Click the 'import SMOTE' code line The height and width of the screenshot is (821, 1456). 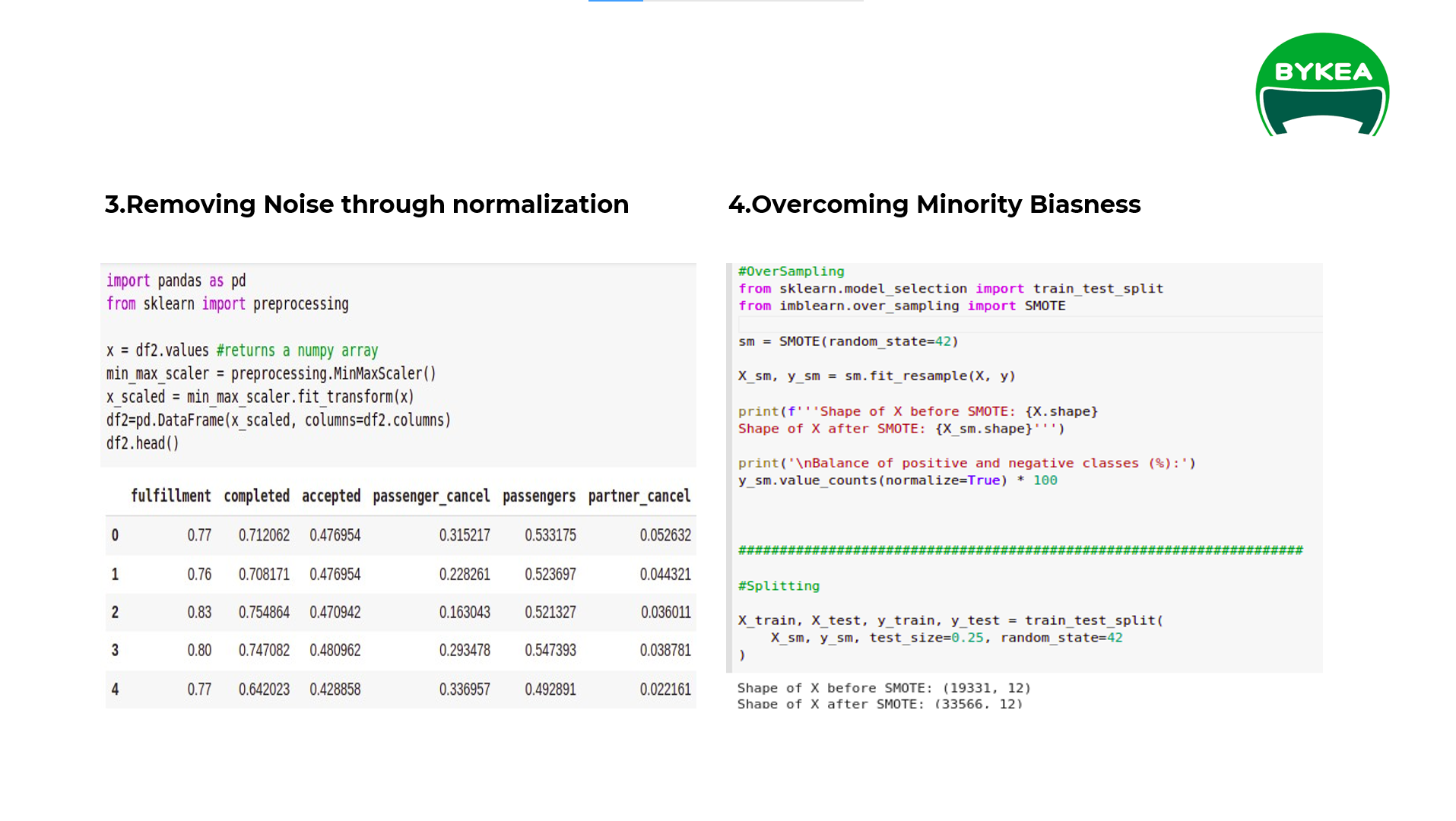tap(902, 306)
